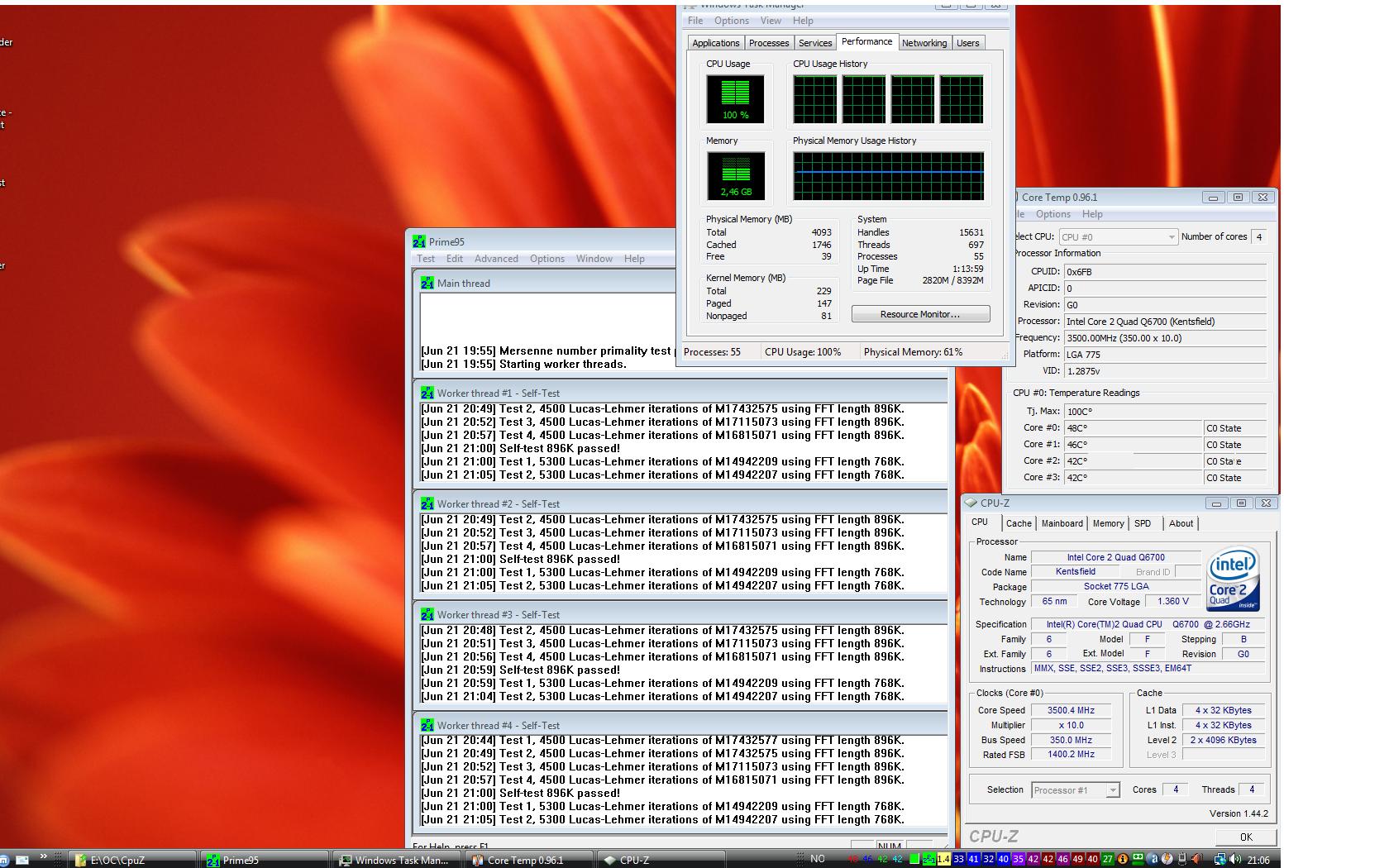Open the Select CPU dropdown in Core Temp
Image resolution: width=1389 pixels, height=868 pixels.
pos(1118,236)
